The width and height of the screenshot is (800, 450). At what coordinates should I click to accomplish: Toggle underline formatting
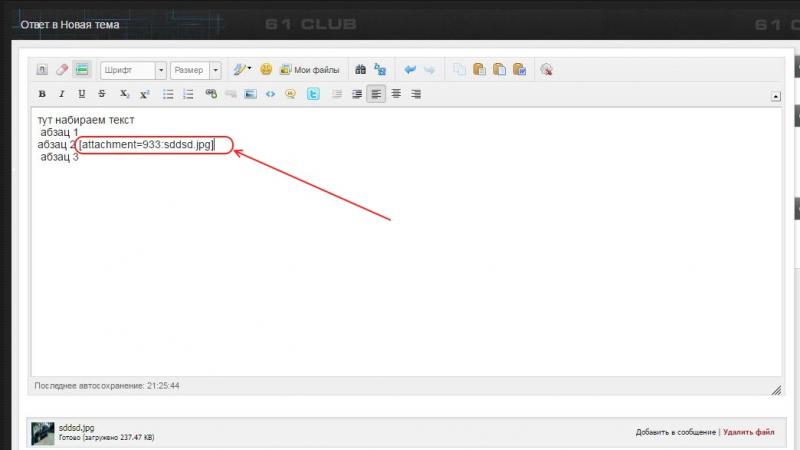81,94
